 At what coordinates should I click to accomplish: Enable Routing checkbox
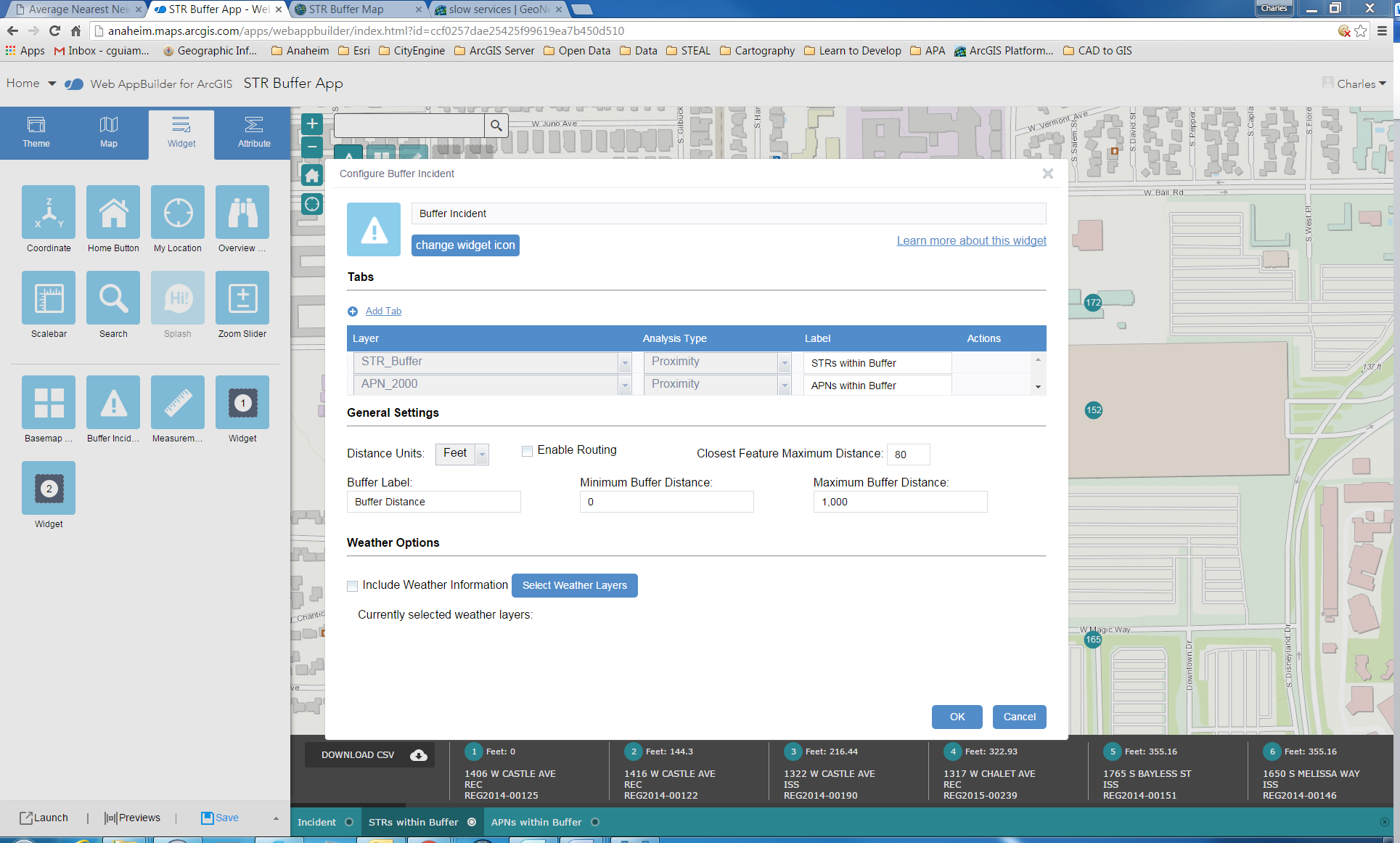pos(528,451)
